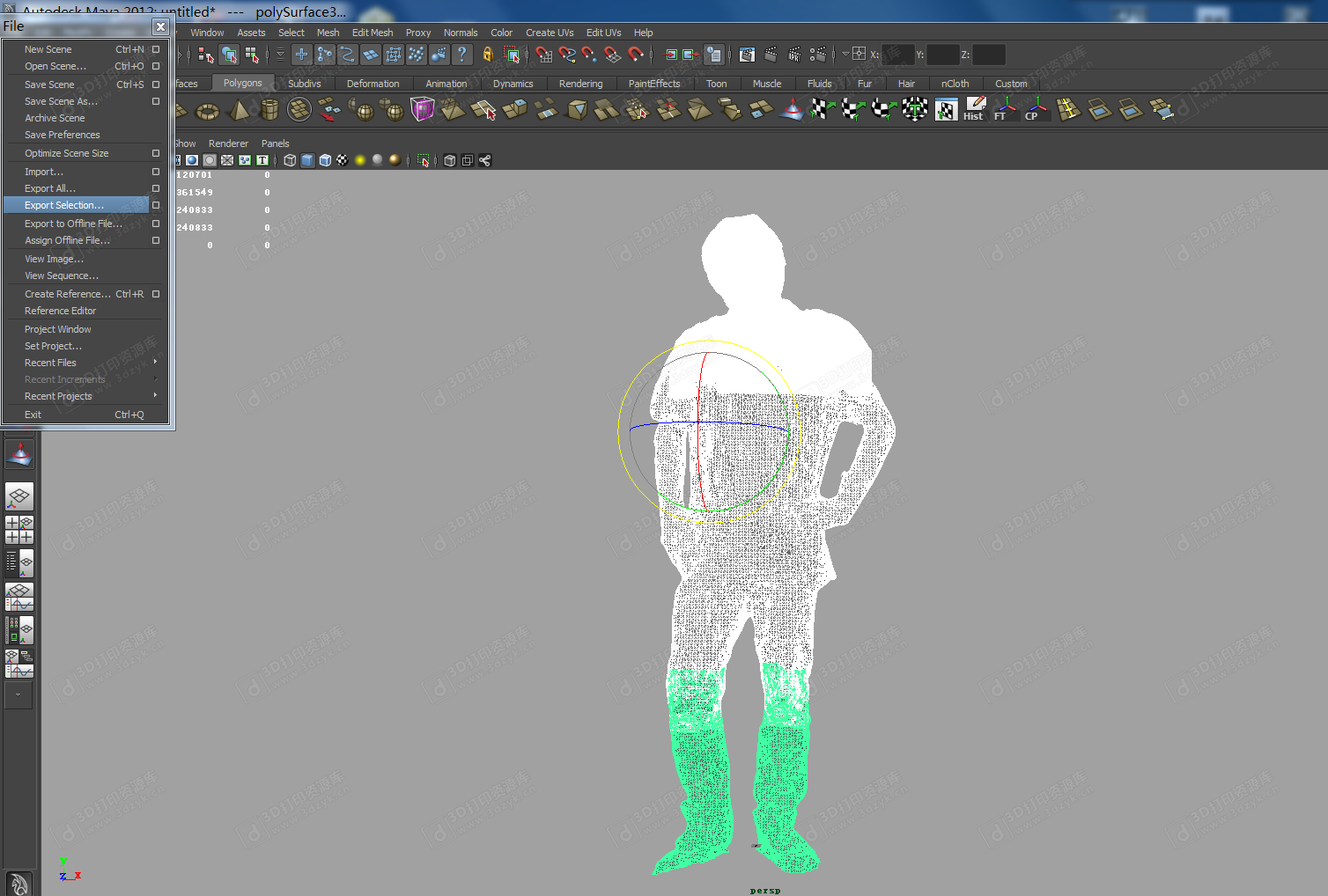Click the highlight selection mode icon
This screenshot has width=1328, height=896.
point(512,55)
